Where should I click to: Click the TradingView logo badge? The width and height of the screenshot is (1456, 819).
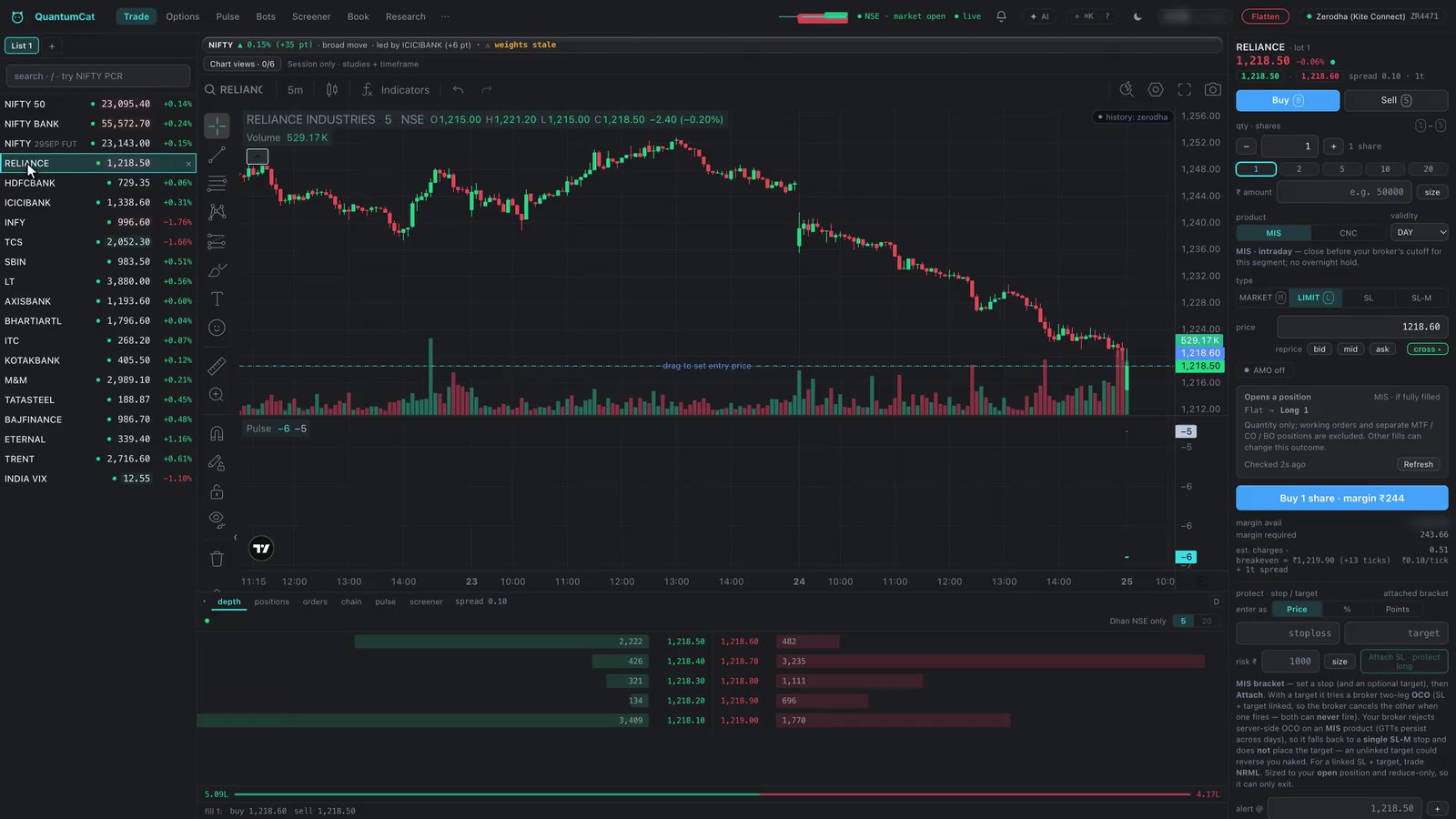[261, 548]
